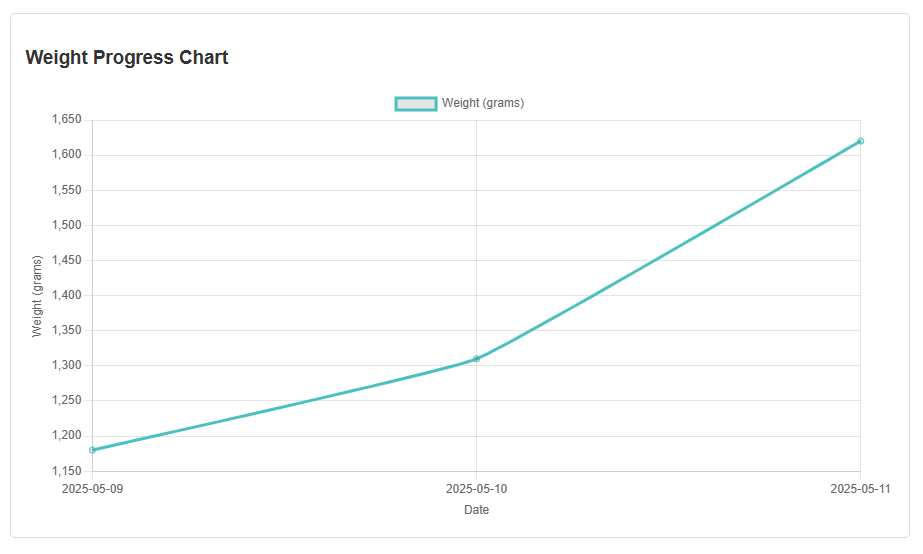Click the 2025-05-09 x-axis date label

click(x=92, y=489)
